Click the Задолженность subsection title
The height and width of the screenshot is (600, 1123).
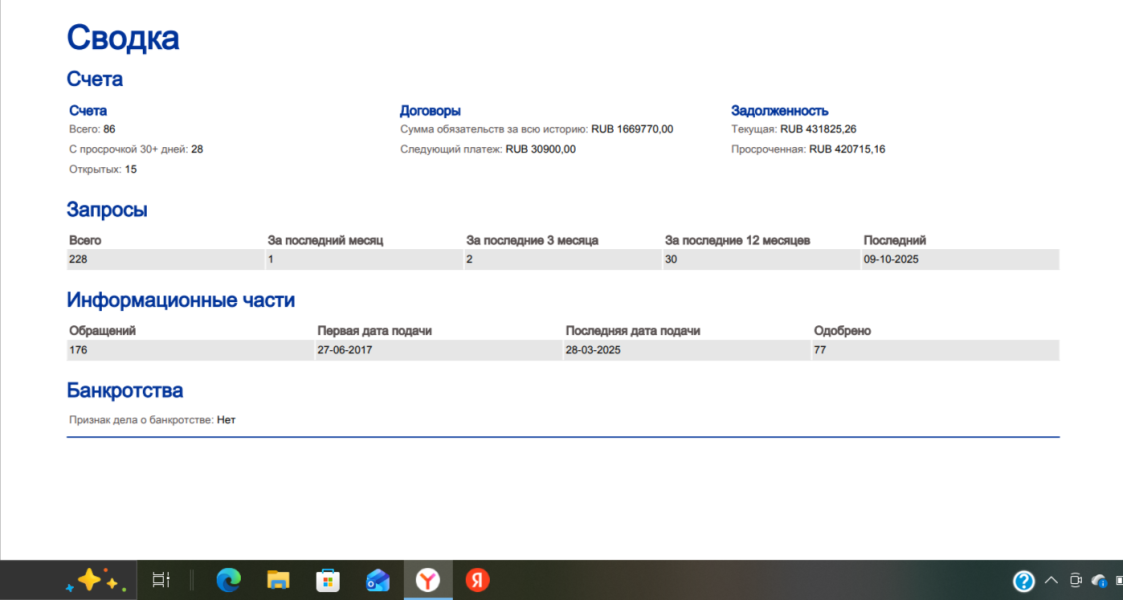pos(779,111)
